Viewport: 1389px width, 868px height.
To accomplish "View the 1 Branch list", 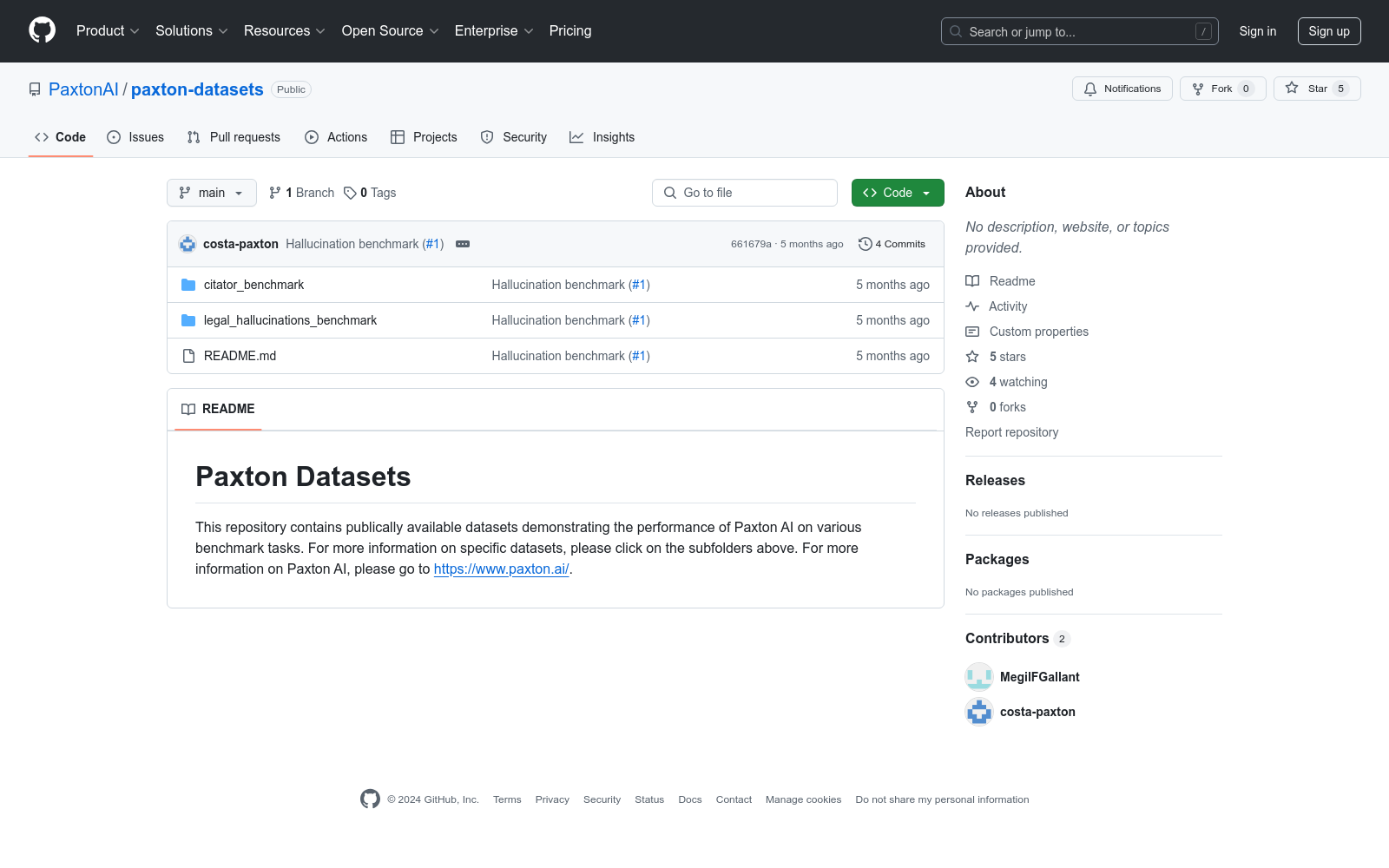I will pyautogui.click(x=302, y=193).
